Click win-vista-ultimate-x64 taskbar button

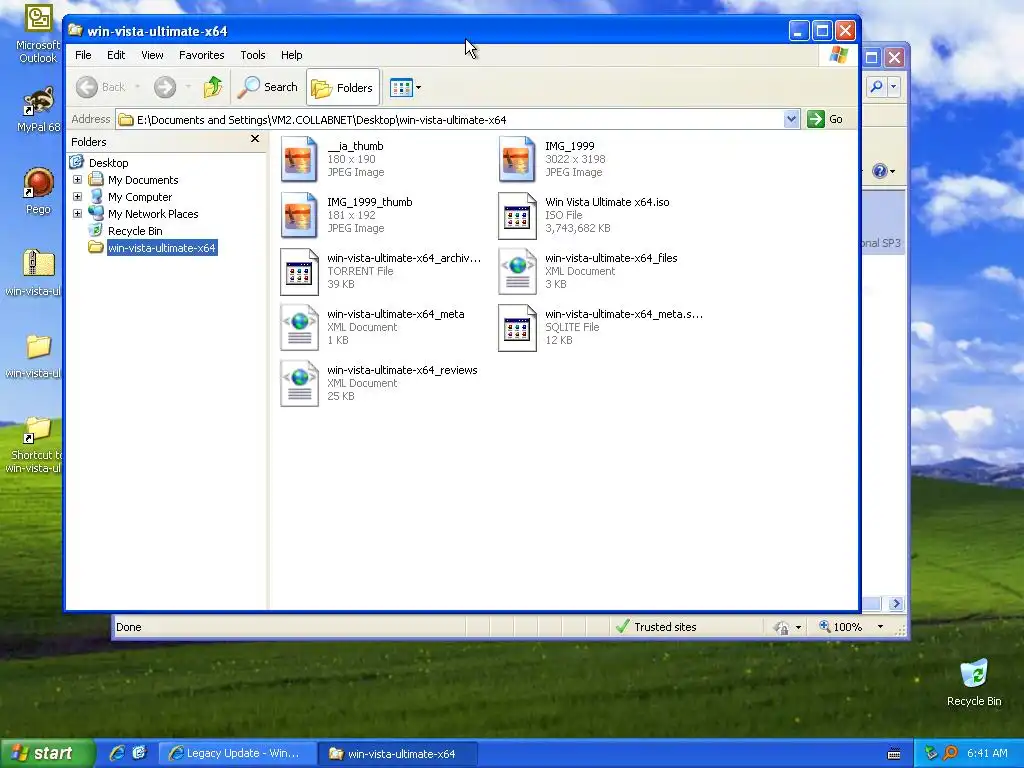pyautogui.click(x=398, y=754)
